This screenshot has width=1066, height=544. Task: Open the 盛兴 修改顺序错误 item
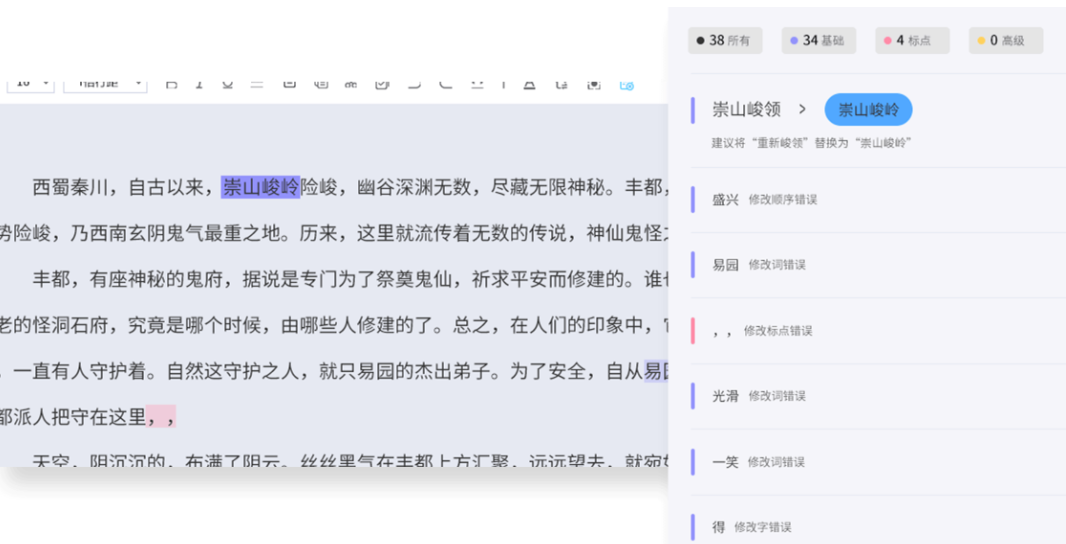click(x=877, y=200)
